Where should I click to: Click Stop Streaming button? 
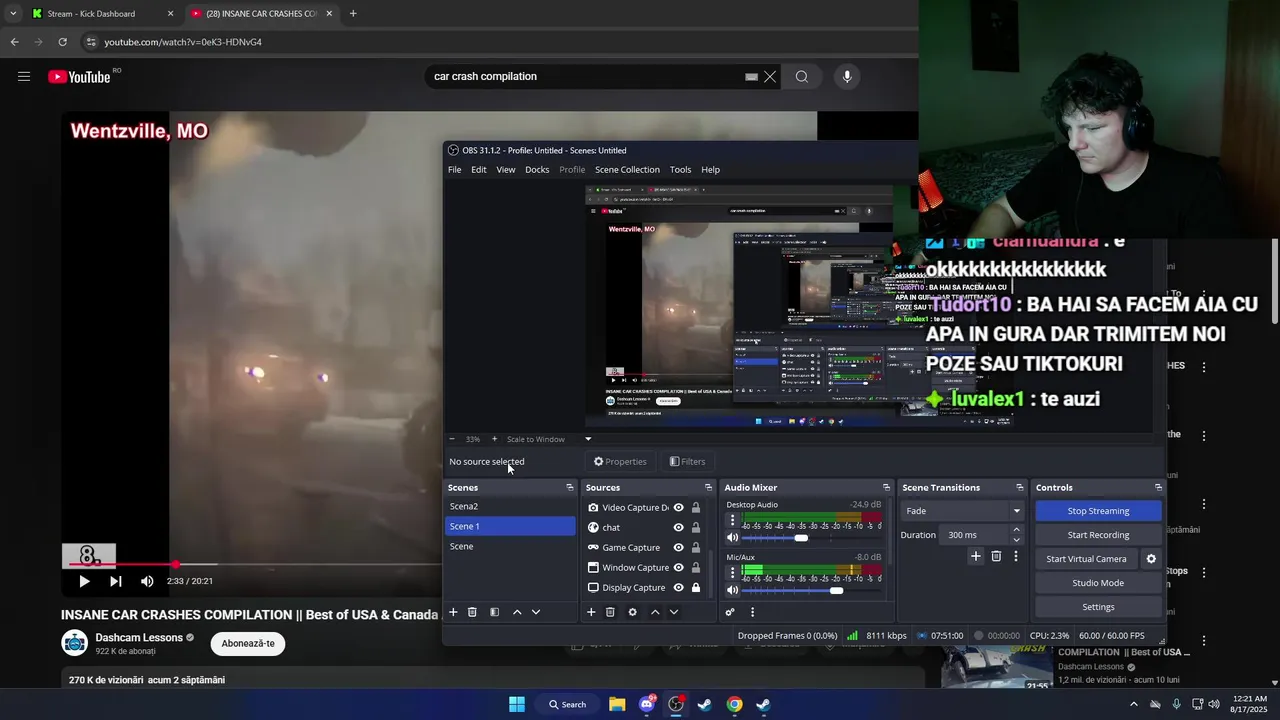pyautogui.click(x=1098, y=511)
